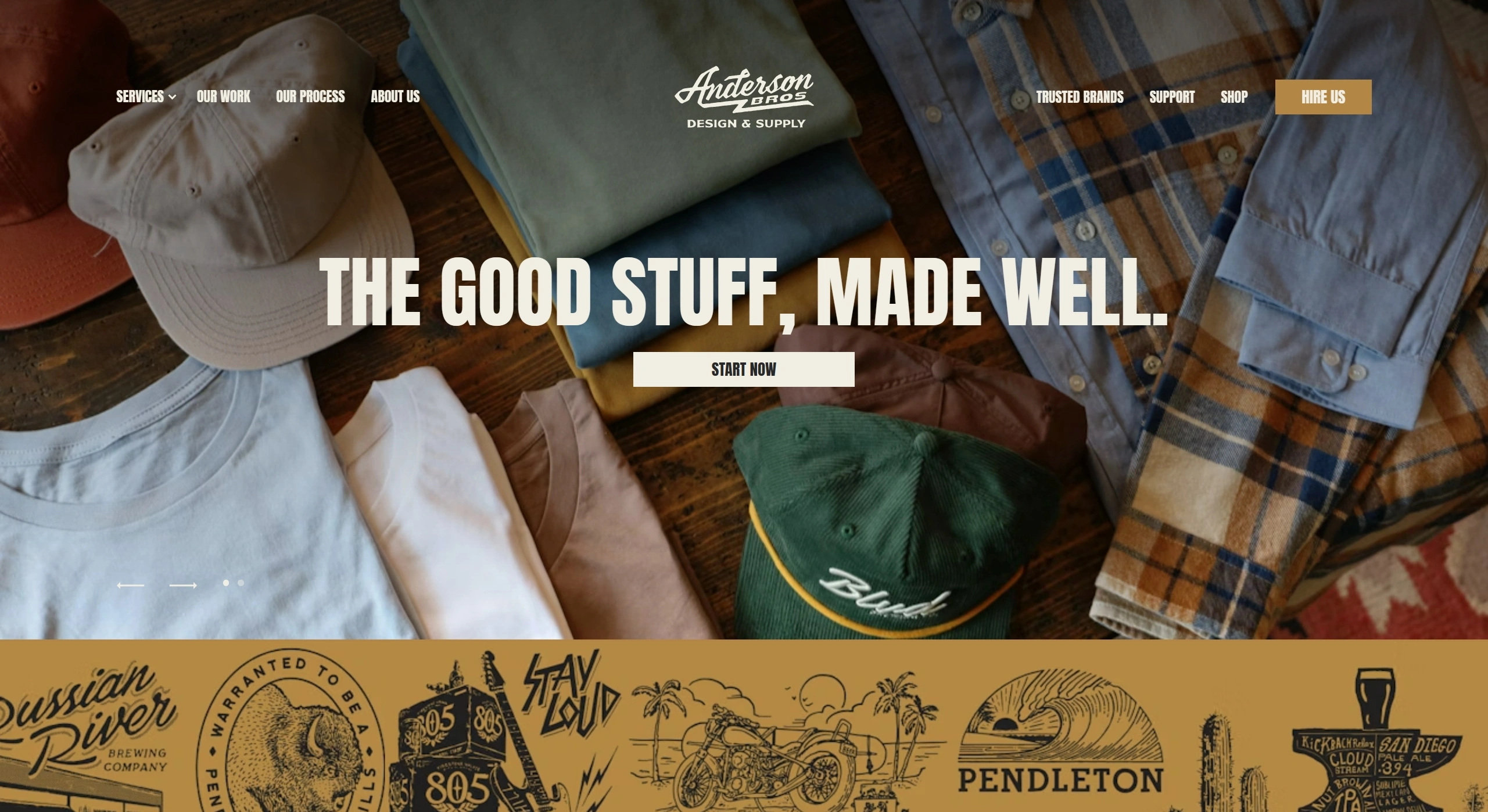
Task: Select the buffalo badge illustration
Action: [x=291, y=732]
